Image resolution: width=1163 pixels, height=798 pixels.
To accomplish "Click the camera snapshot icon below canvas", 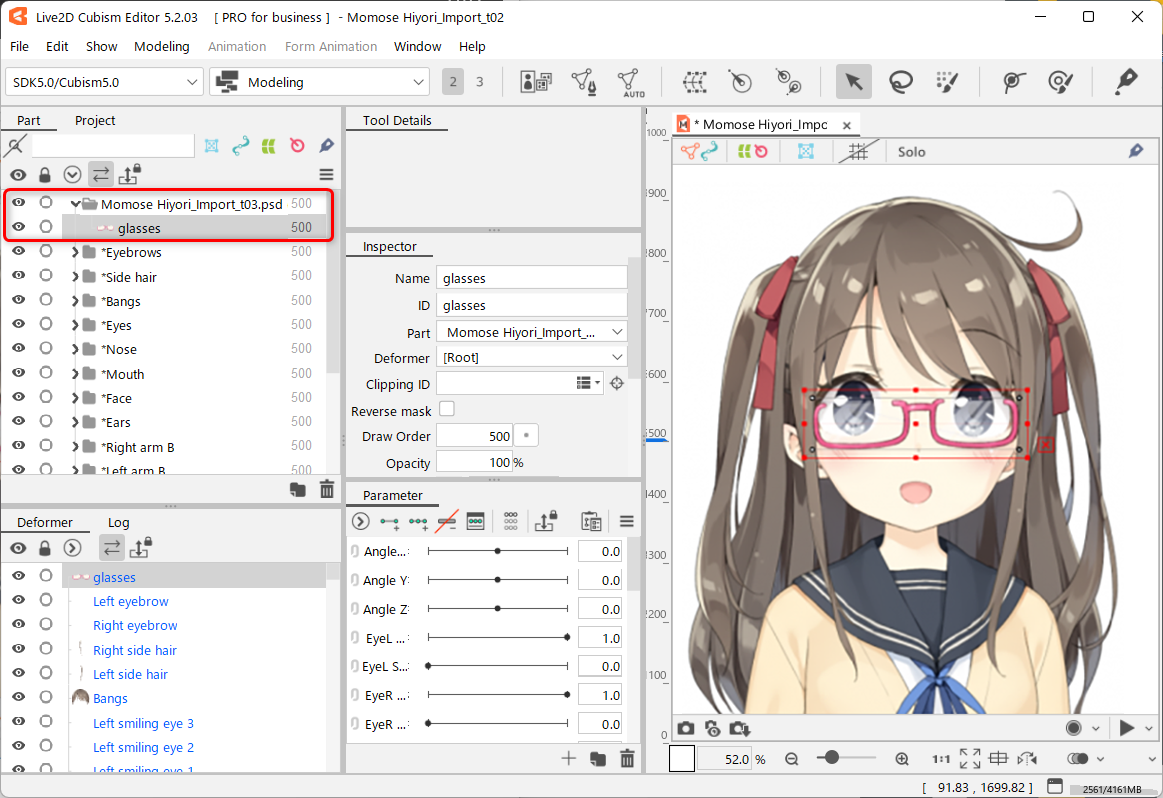I will [686, 728].
